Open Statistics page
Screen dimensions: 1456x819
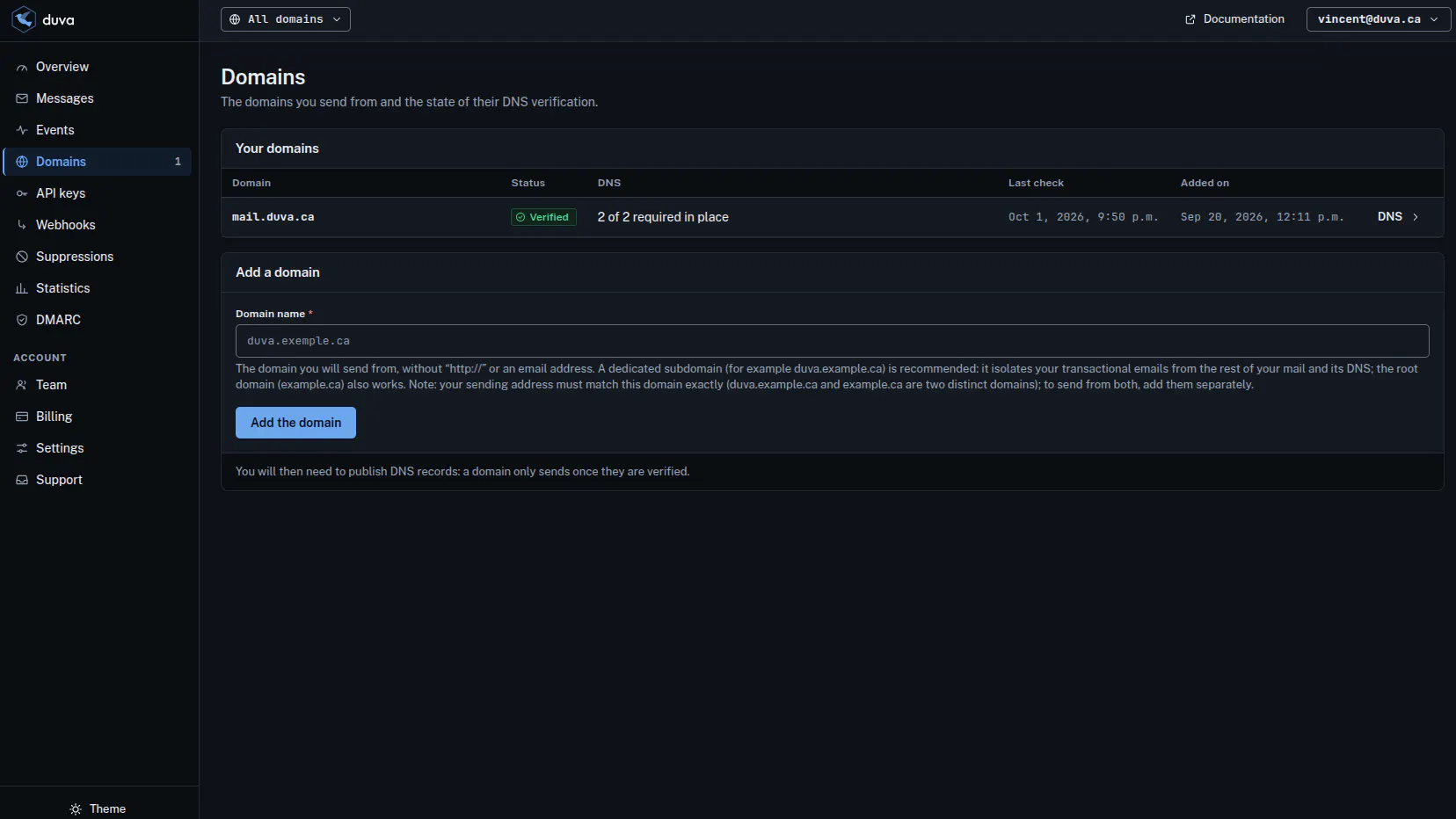[98, 288]
